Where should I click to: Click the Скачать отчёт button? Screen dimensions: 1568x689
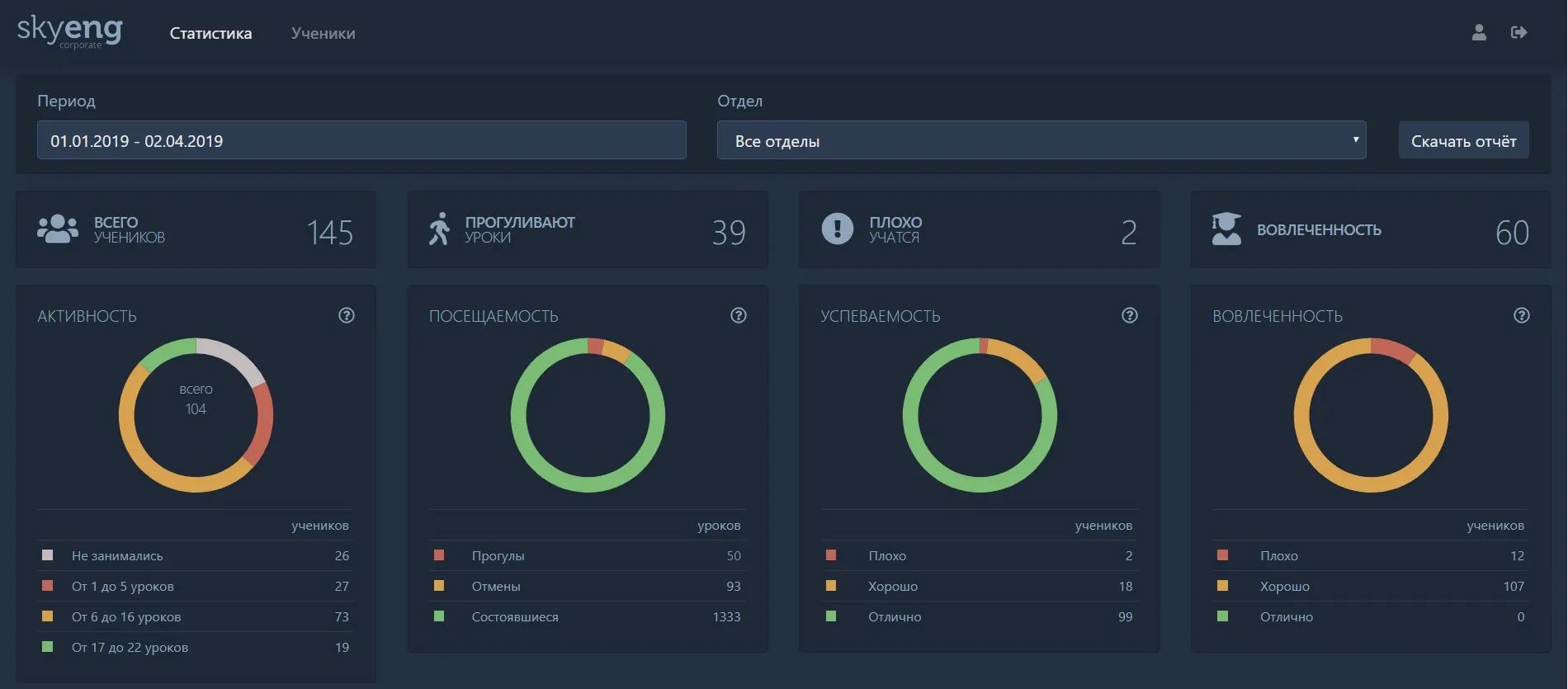[1464, 140]
